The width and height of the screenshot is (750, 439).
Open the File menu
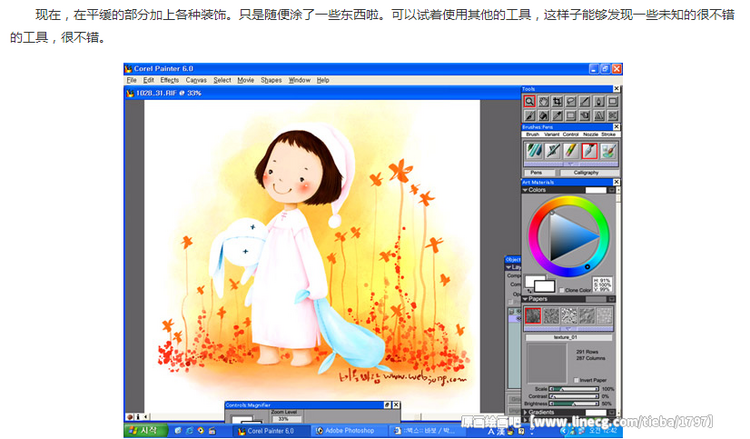[x=132, y=80]
